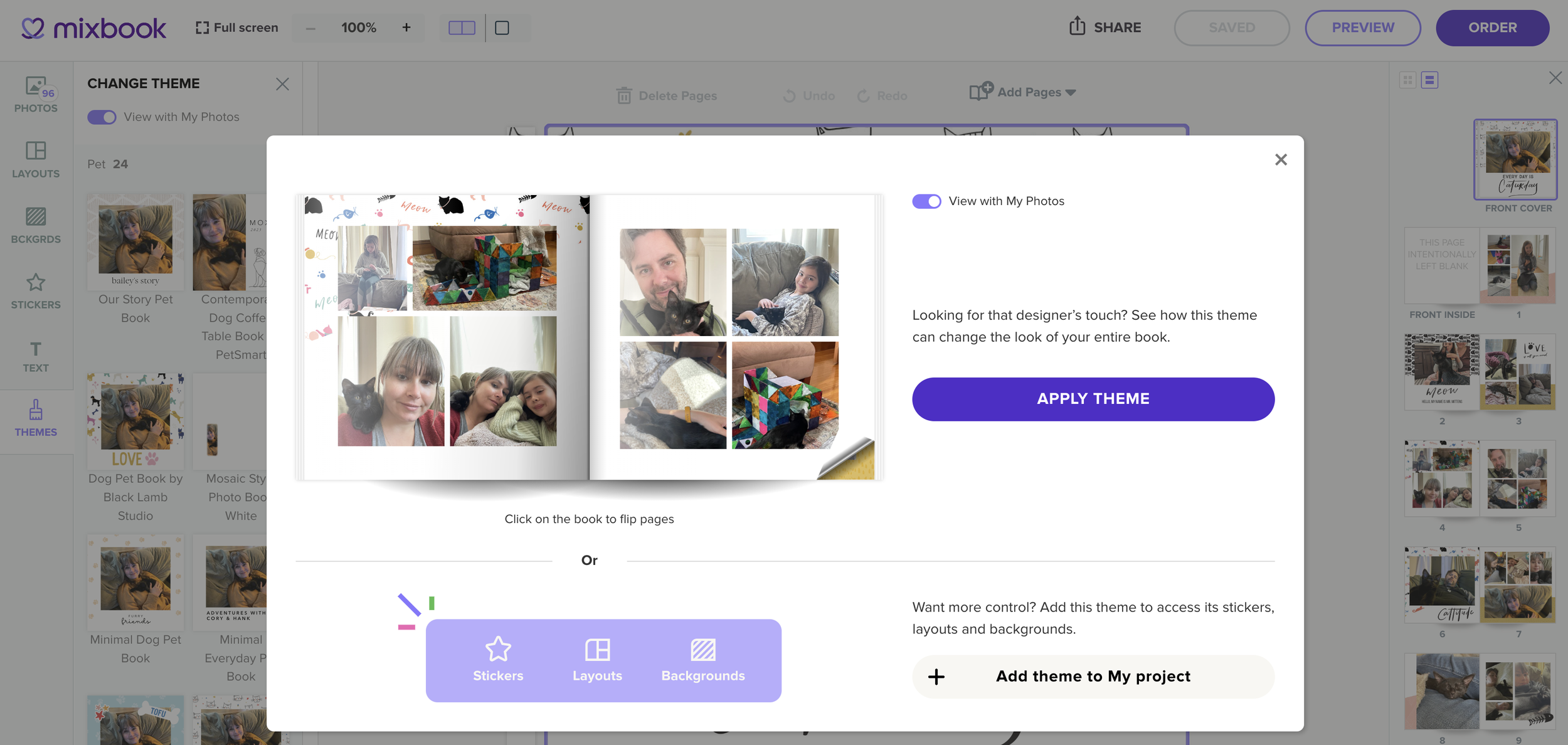Close the theme preview dialog
Screen dimensions: 1568x745
tap(1281, 160)
